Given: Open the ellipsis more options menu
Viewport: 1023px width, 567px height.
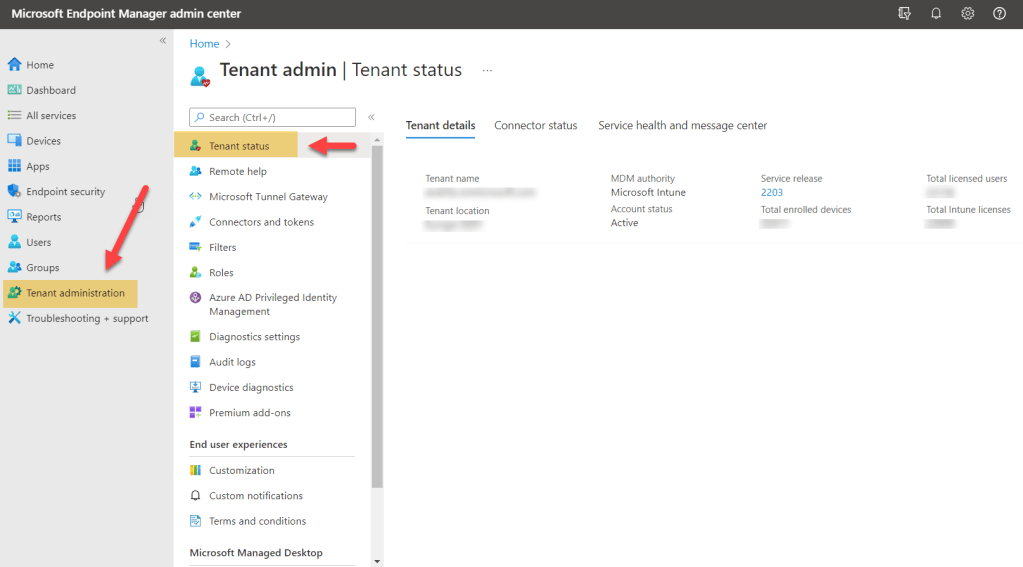Looking at the screenshot, I should [x=487, y=71].
